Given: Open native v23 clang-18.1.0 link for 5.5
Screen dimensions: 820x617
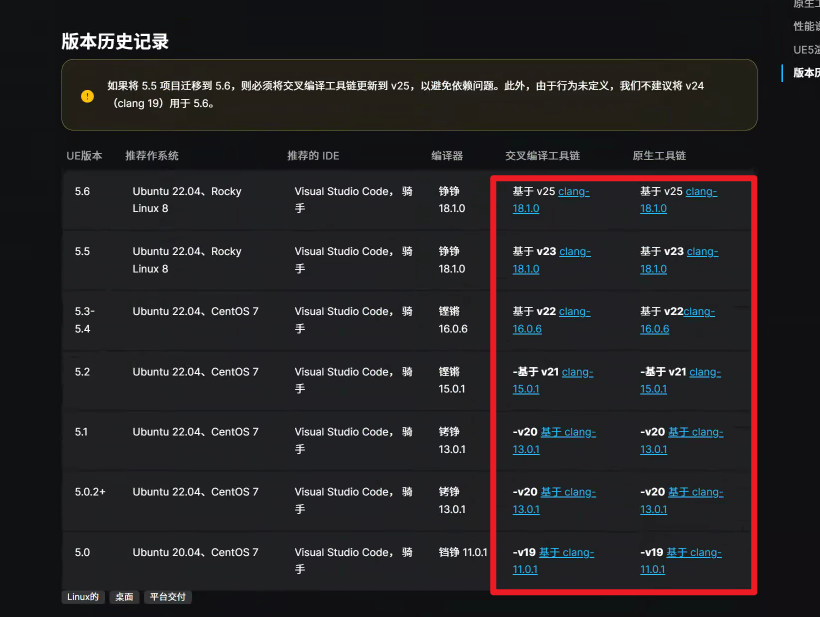Looking at the screenshot, I should 679,260.
